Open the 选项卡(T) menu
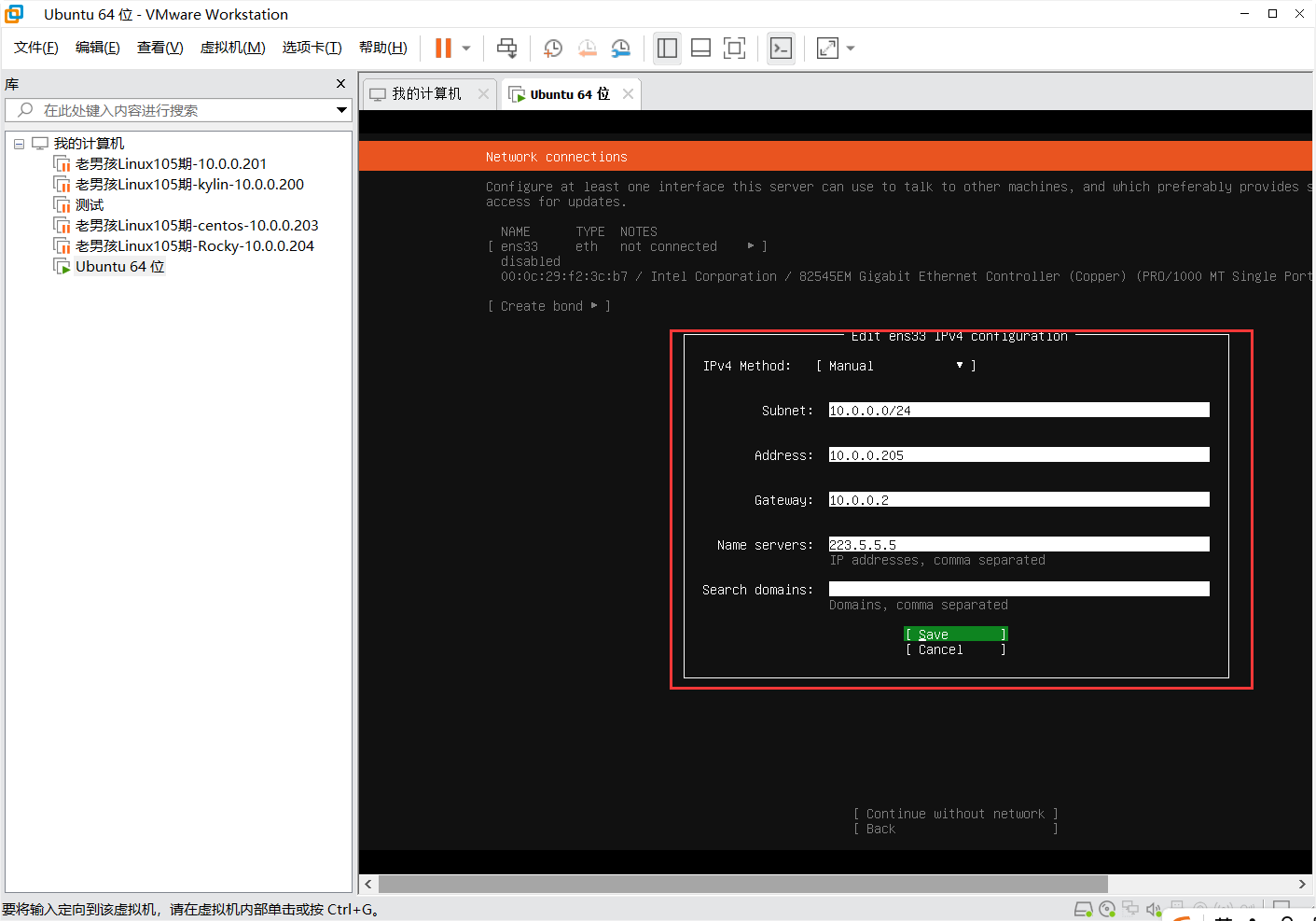 pyautogui.click(x=312, y=48)
